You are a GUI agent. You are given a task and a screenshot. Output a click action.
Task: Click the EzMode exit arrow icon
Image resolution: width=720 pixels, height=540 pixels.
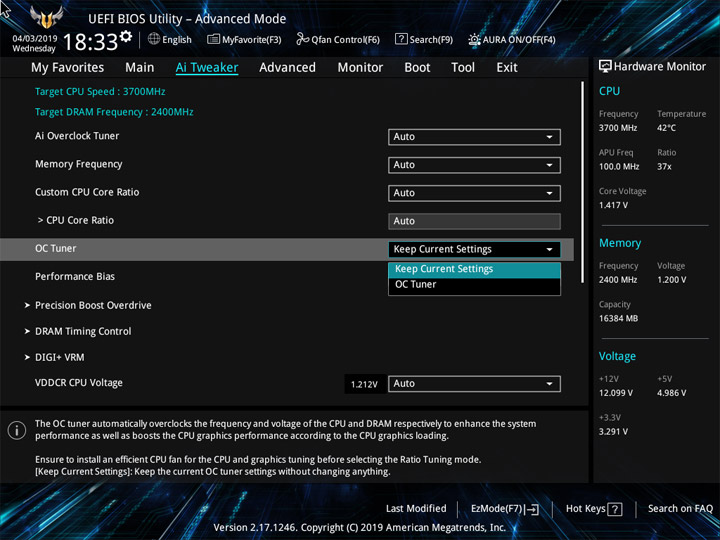pos(532,509)
